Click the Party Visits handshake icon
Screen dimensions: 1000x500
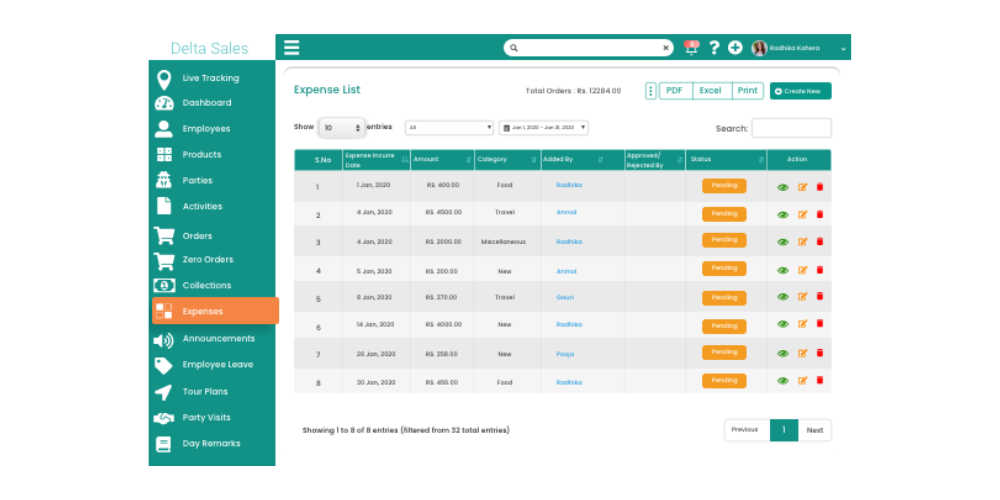164,418
